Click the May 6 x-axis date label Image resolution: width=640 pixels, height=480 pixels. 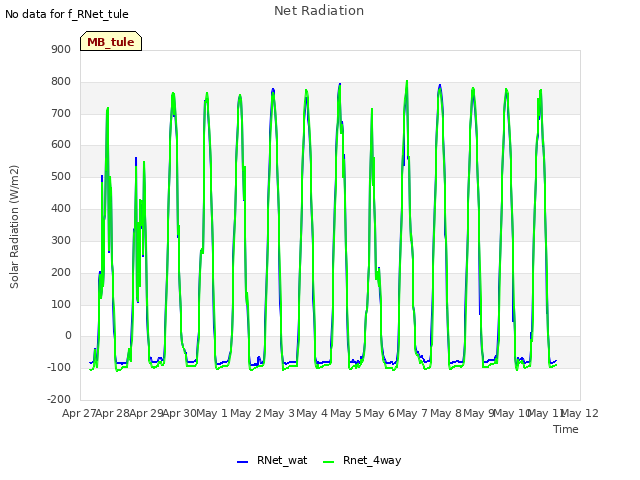(x=379, y=413)
